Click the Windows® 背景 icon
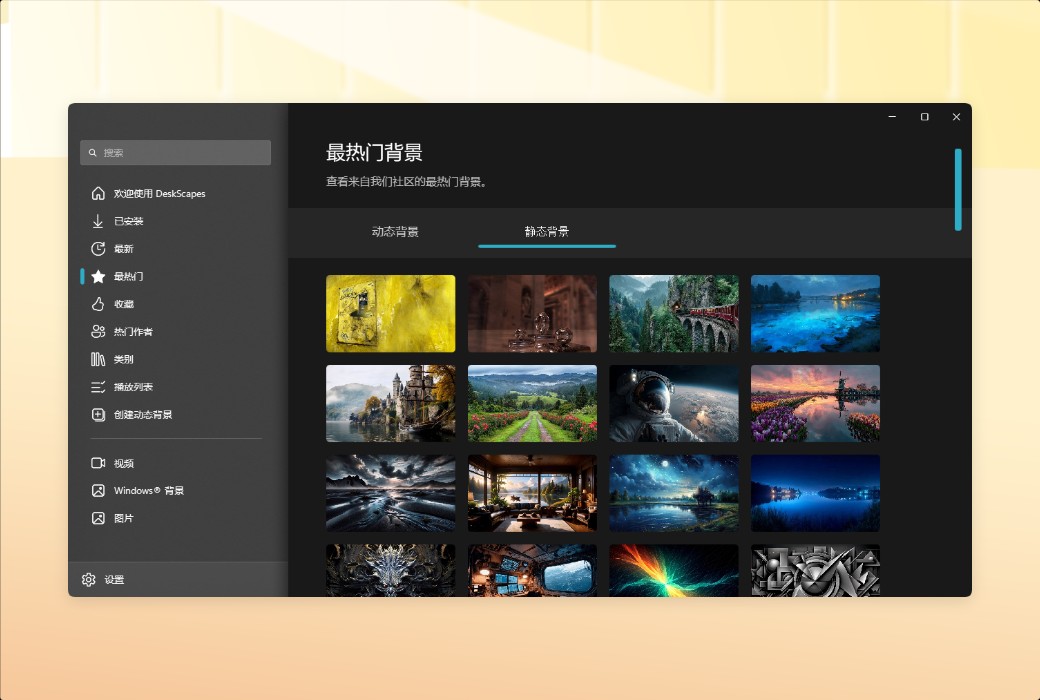 (97, 490)
